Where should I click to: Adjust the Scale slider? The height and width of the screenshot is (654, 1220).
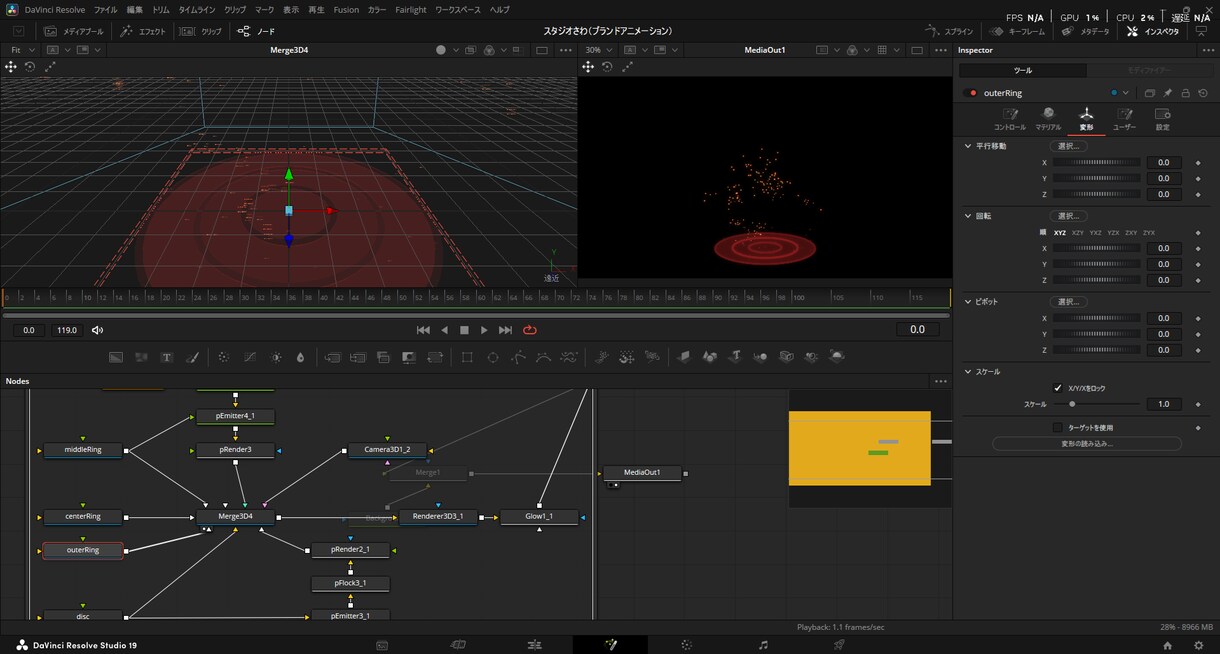coord(1096,404)
